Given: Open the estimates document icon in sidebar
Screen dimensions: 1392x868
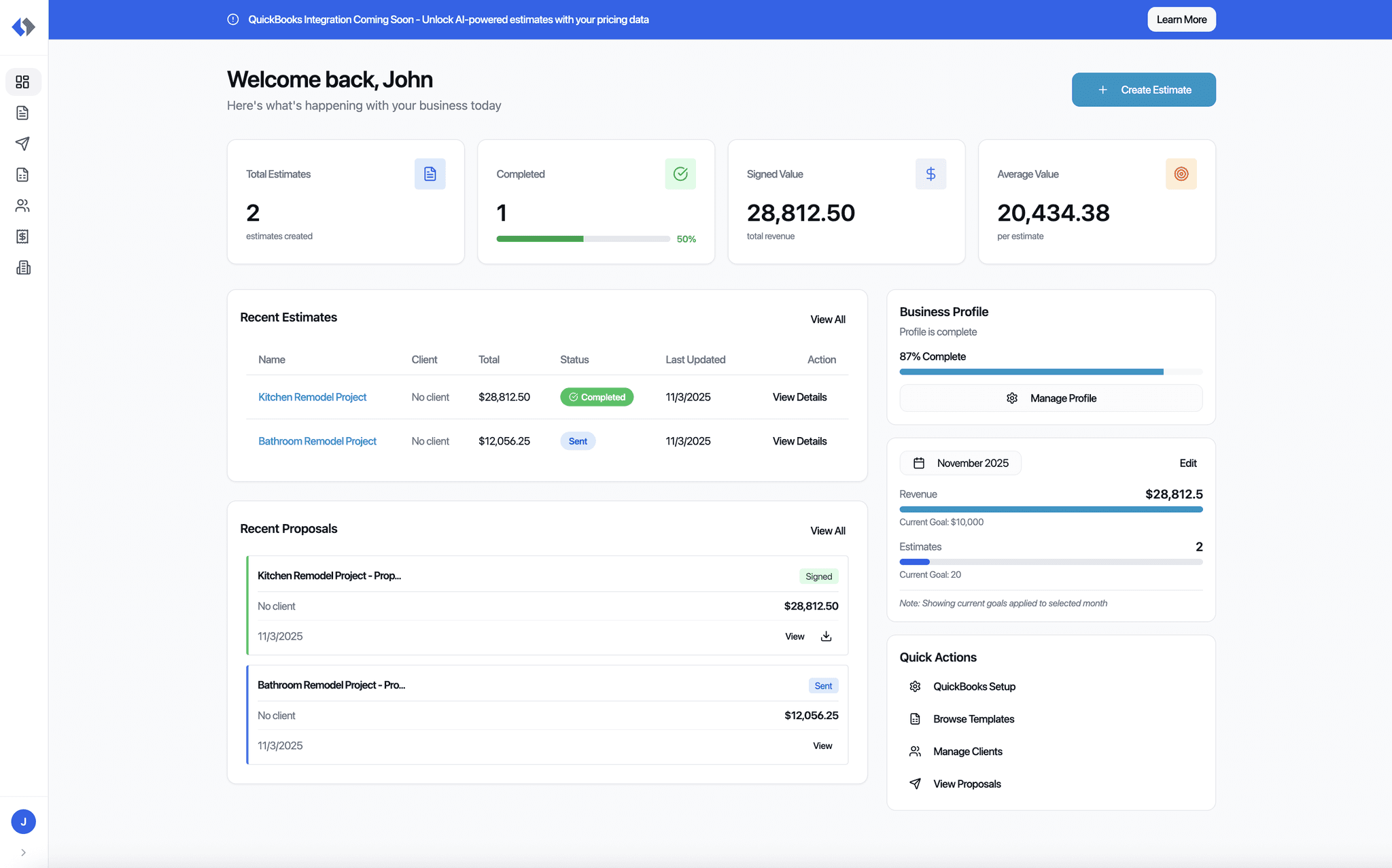Looking at the screenshot, I should point(22,113).
